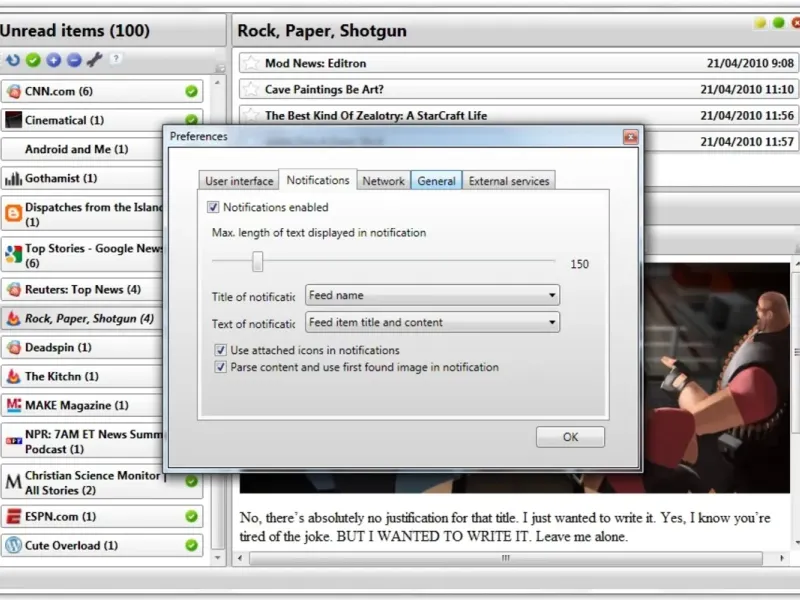Open the General tab
800x600 pixels.
436,181
